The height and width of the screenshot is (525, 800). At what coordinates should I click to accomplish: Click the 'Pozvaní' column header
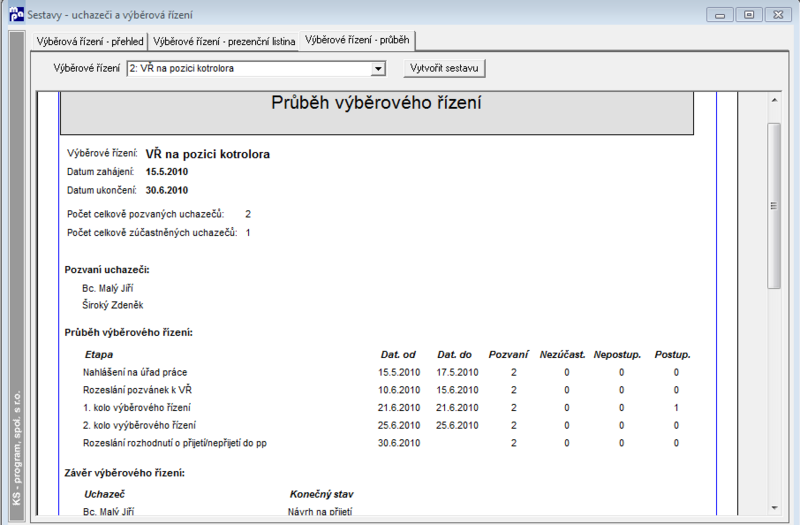(x=508, y=355)
